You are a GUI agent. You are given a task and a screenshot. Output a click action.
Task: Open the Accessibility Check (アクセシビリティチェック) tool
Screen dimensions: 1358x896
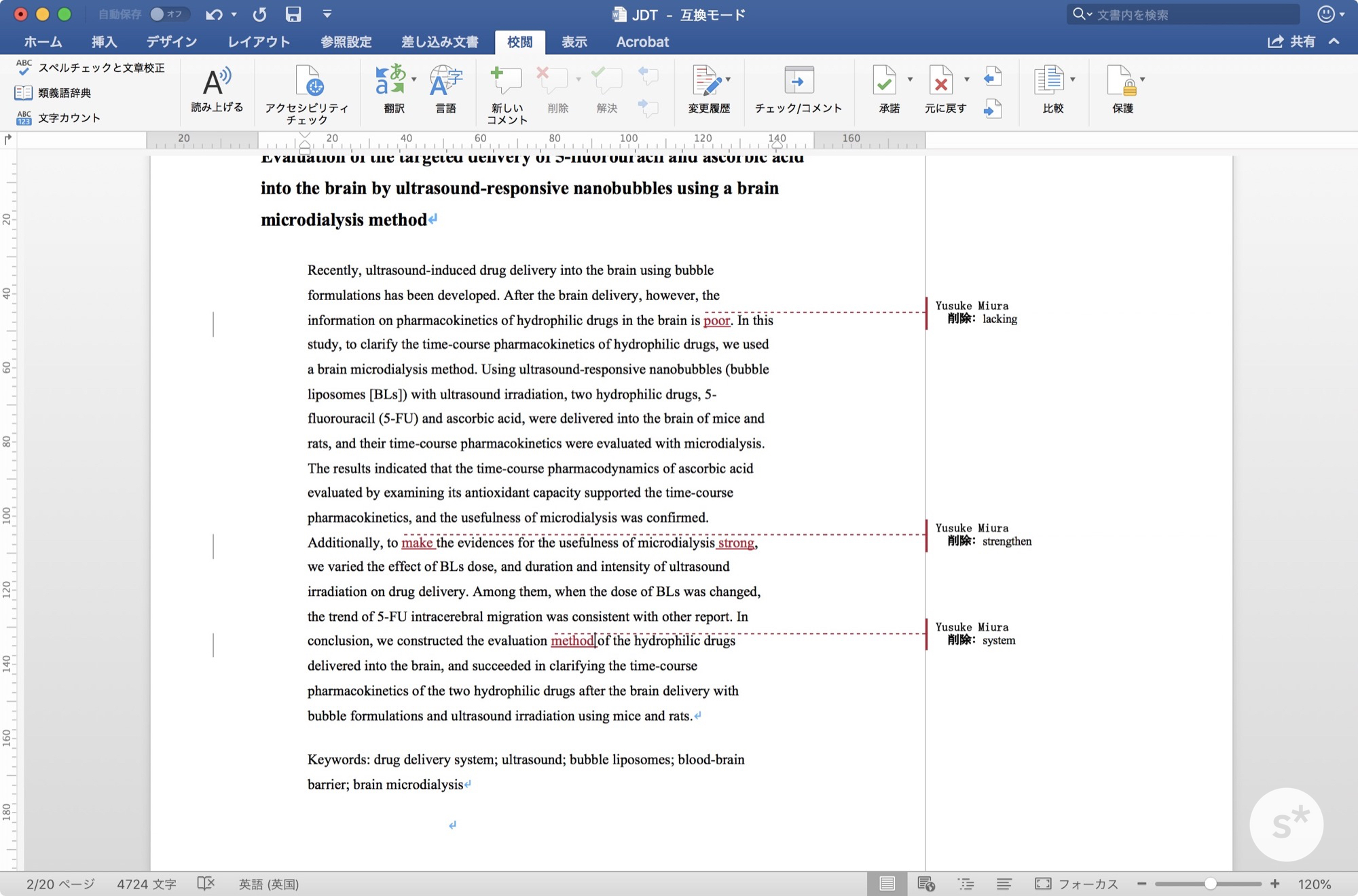coord(307,82)
